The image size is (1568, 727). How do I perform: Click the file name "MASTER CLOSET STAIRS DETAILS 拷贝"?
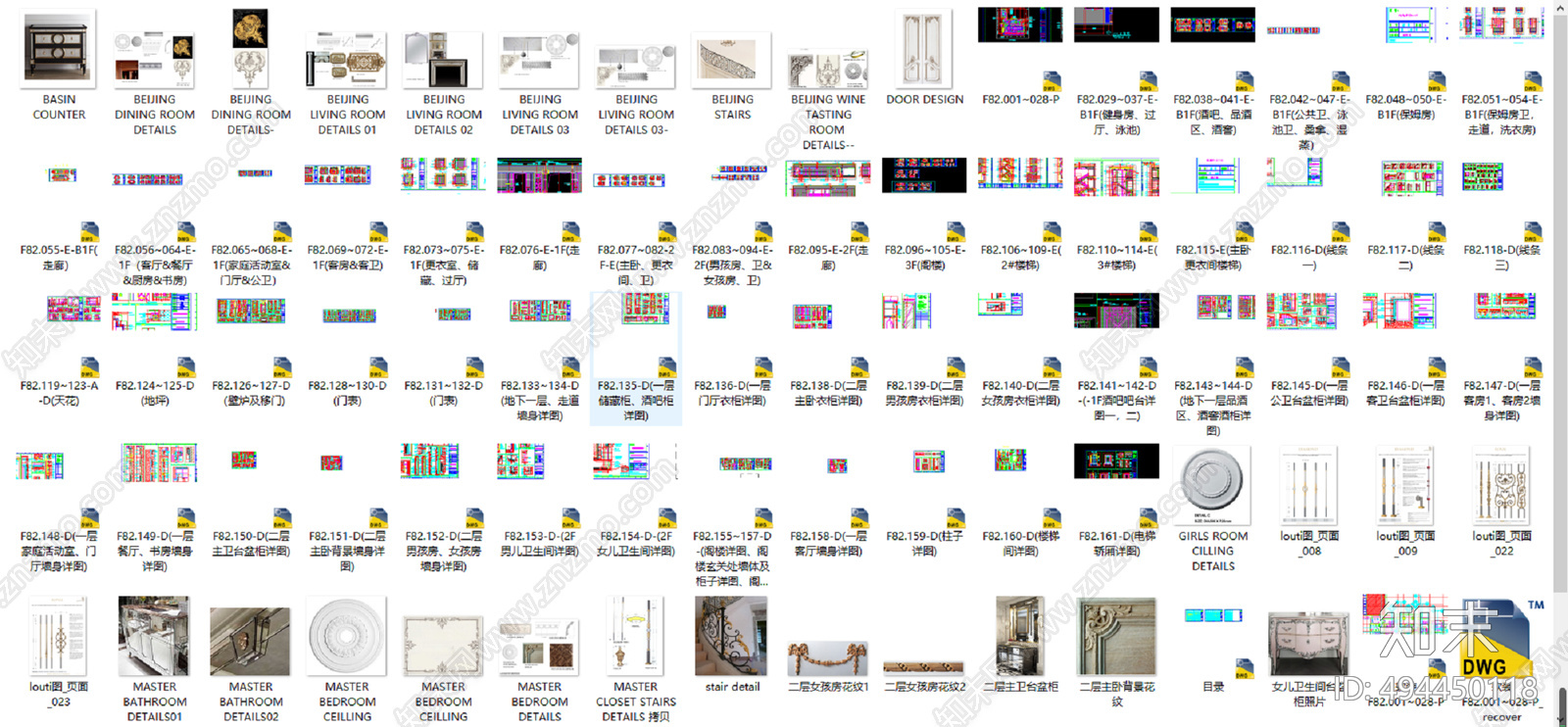click(636, 703)
